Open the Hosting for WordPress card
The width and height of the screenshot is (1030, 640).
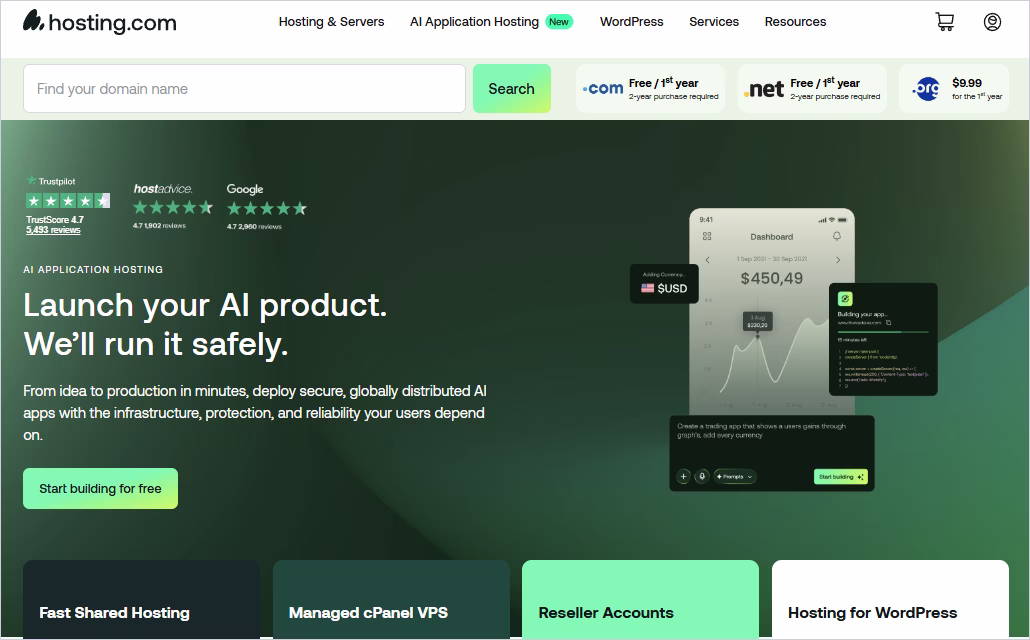[890, 599]
